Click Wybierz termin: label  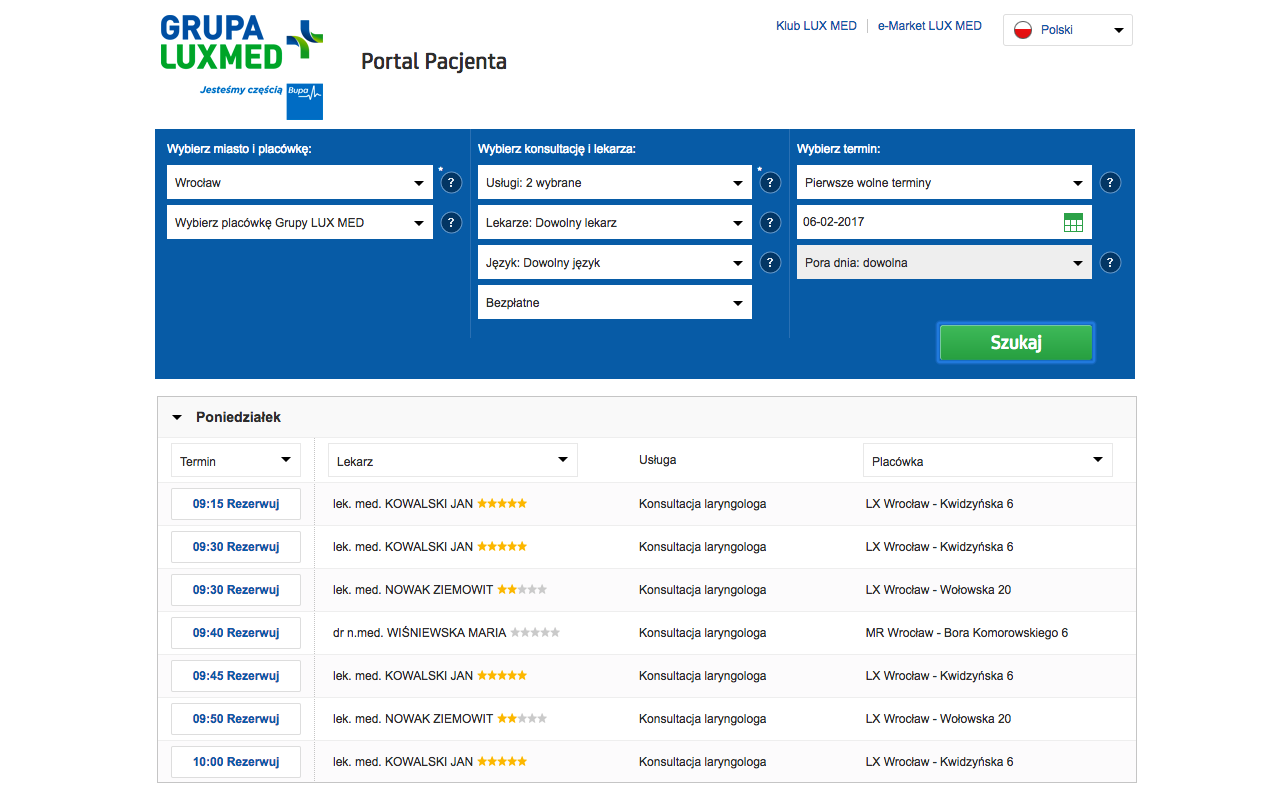(x=838, y=149)
